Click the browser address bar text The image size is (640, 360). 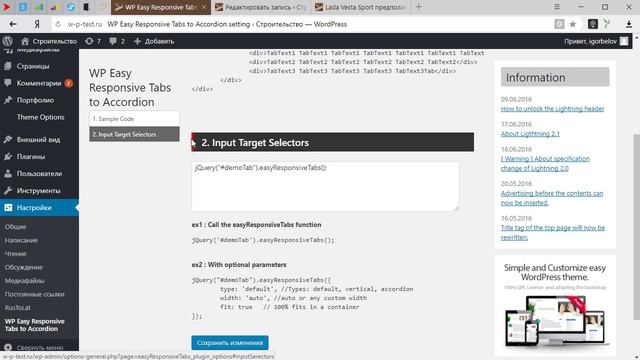pyautogui.click(x=227, y=24)
